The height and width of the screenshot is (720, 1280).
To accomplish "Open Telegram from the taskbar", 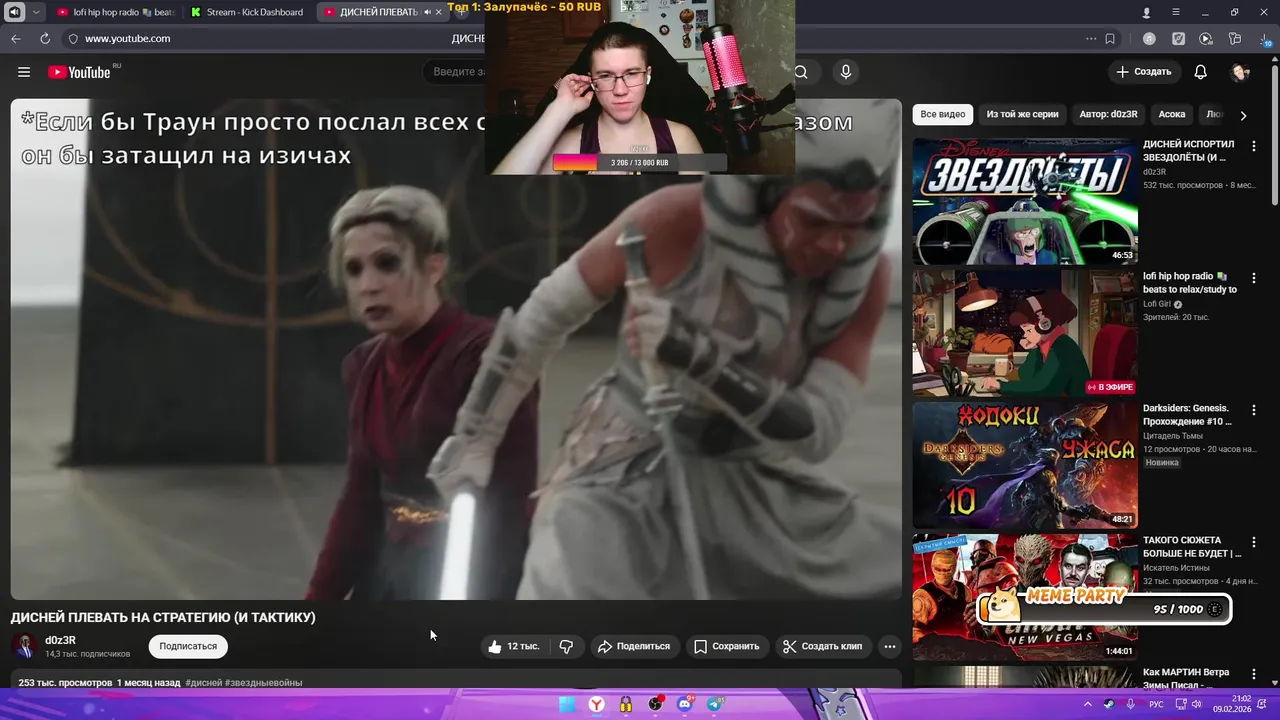I will [715, 704].
